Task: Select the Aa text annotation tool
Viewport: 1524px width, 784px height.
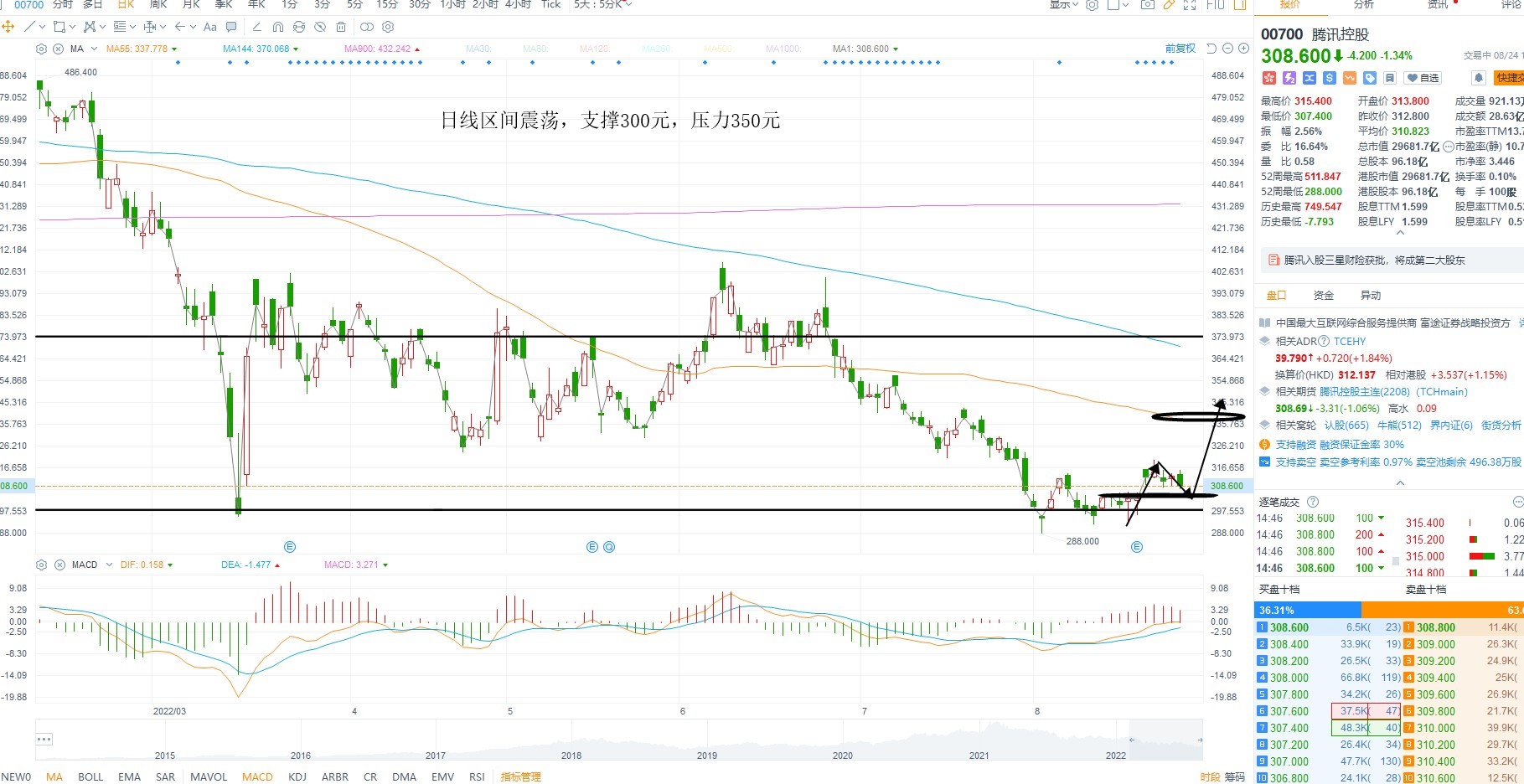Action: coord(210,27)
